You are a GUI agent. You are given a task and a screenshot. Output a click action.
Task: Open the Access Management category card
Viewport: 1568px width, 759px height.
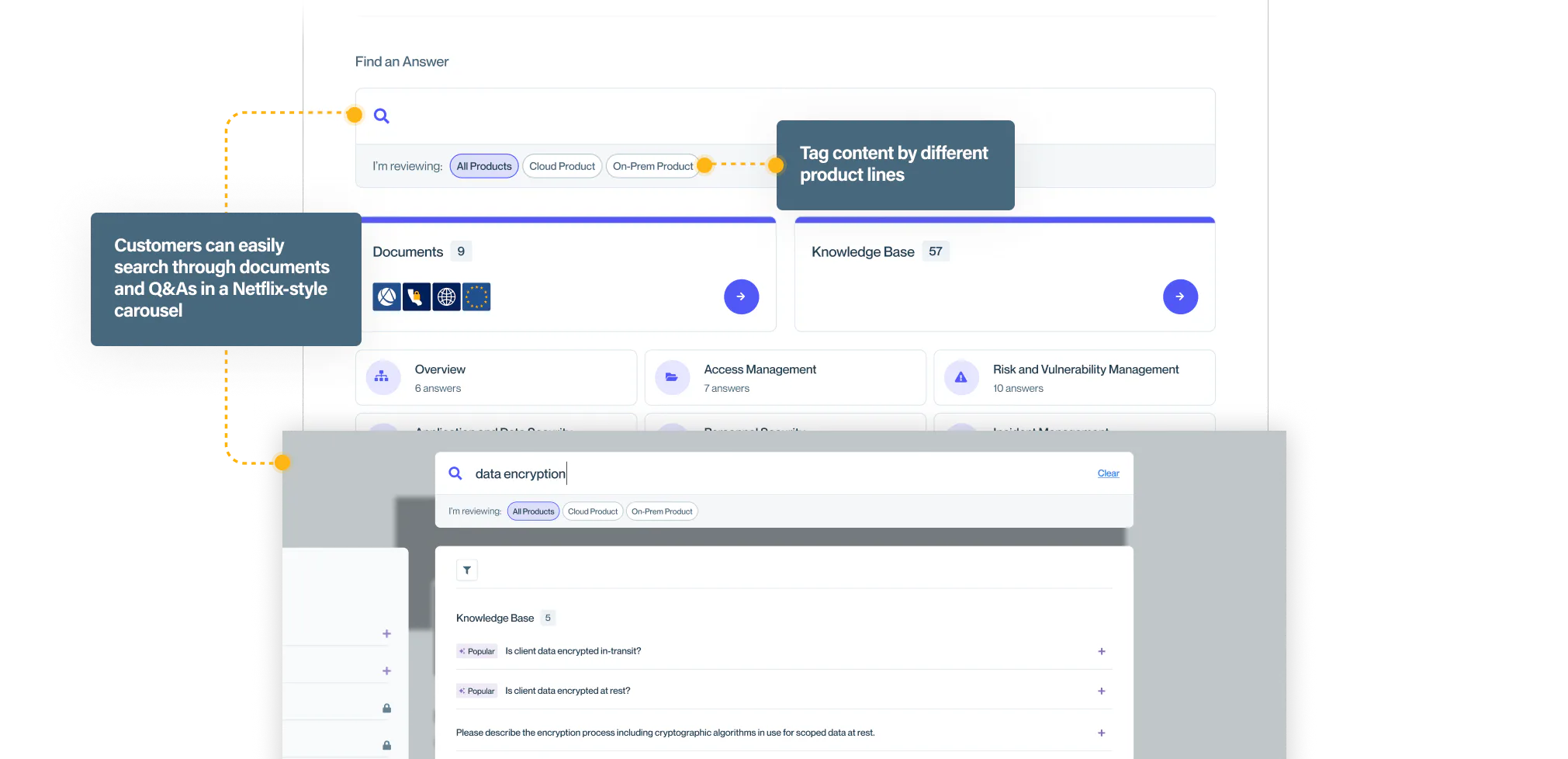point(785,378)
